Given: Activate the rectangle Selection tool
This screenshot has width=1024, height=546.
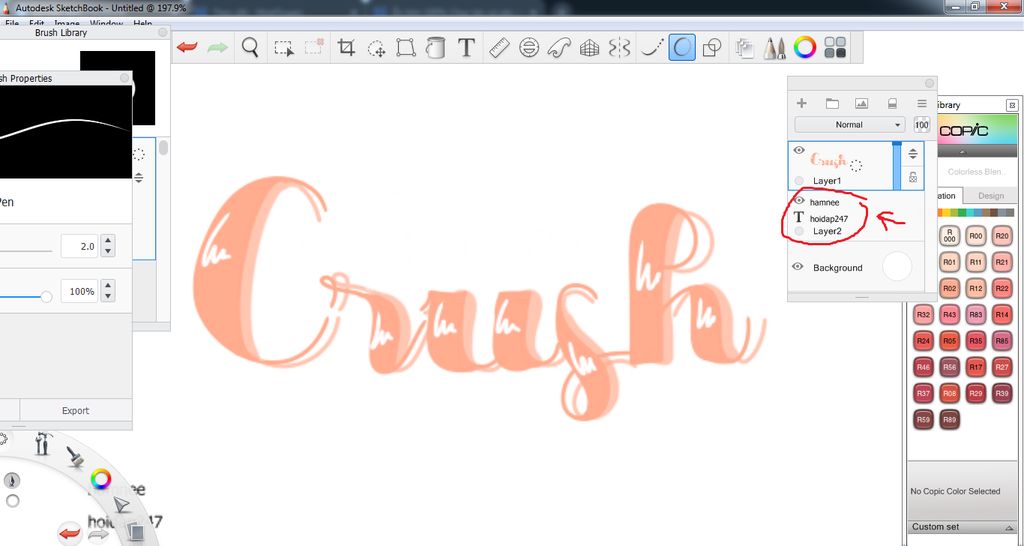Looking at the screenshot, I should pyautogui.click(x=283, y=48).
